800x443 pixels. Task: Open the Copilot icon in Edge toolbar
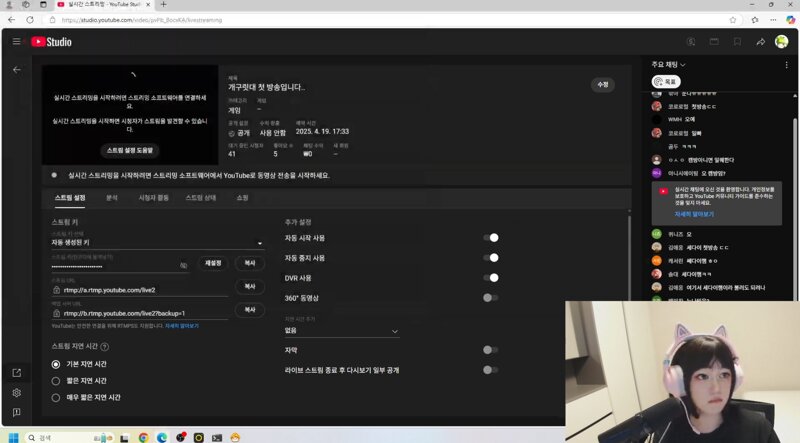[x=790, y=20]
